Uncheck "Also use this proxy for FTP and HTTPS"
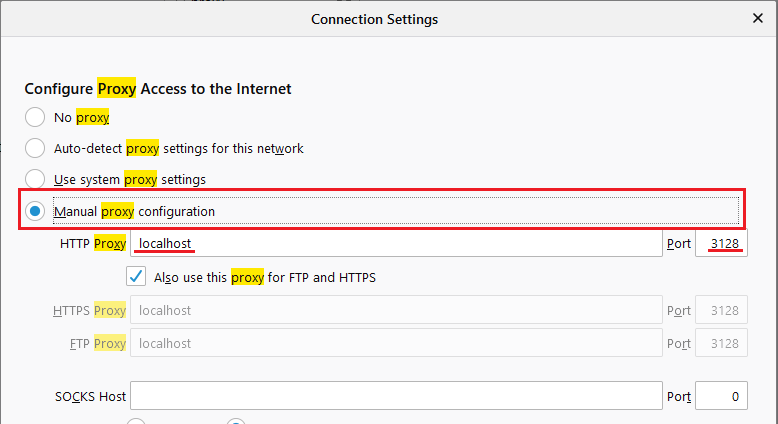The width and height of the screenshot is (778, 424). coord(136,277)
